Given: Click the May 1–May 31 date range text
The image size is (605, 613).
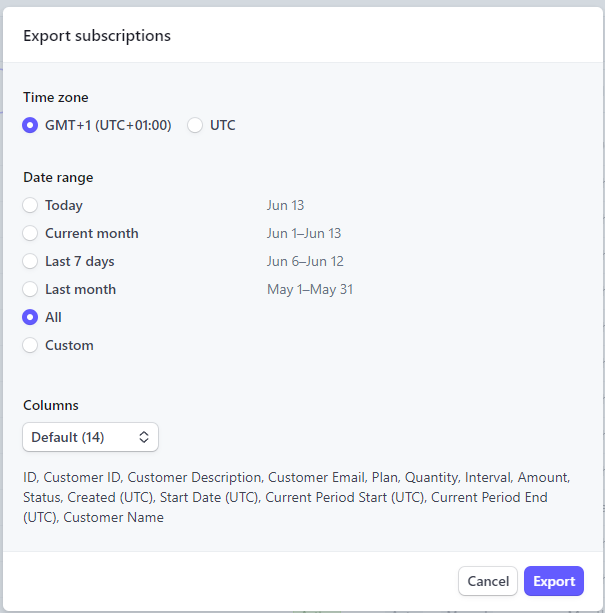Looking at the screenshot, I should click(310, 289).
